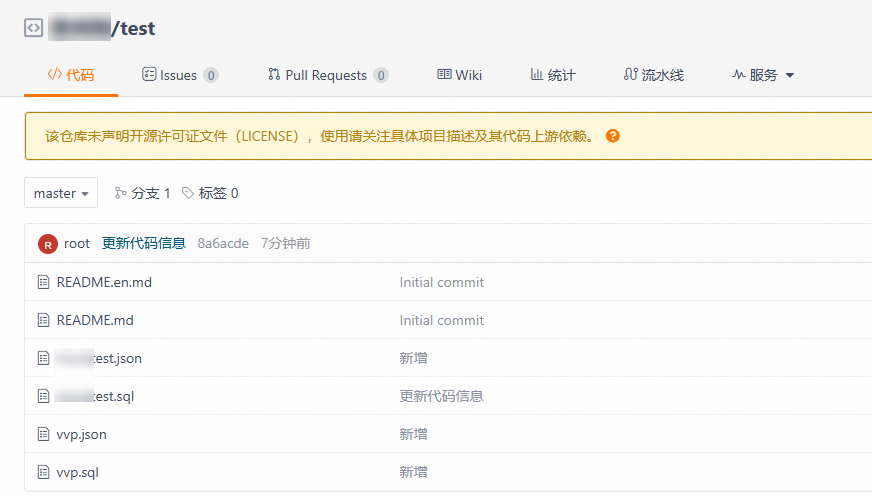Image resolution: width=872 pixels, height=496 pixels.
Task: Click the Wiki book icon
Action: point(444,74)
